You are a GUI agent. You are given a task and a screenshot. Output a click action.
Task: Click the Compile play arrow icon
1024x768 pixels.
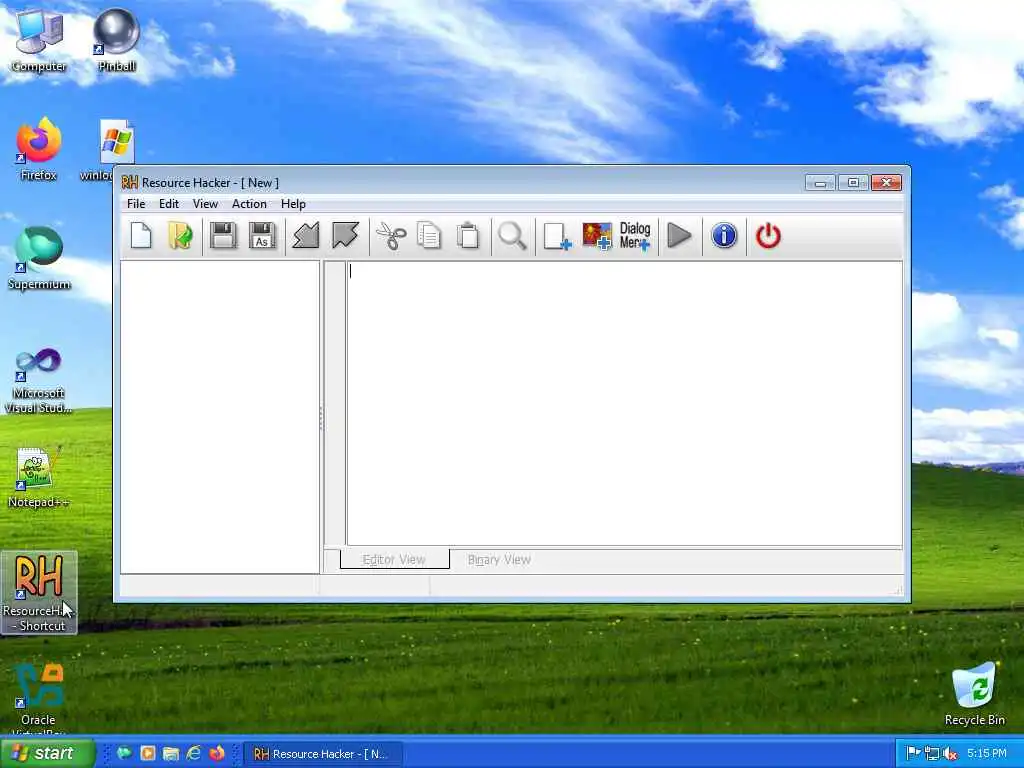[679, 236]
